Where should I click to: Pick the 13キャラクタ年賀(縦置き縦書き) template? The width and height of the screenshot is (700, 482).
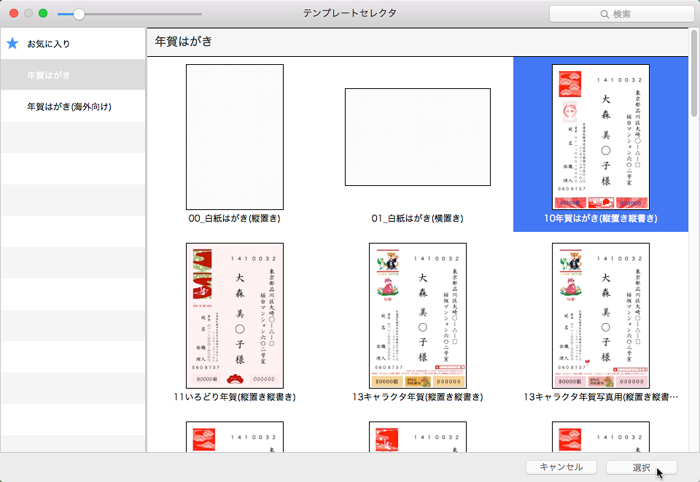pyautogui.click(x=417, y=315)
